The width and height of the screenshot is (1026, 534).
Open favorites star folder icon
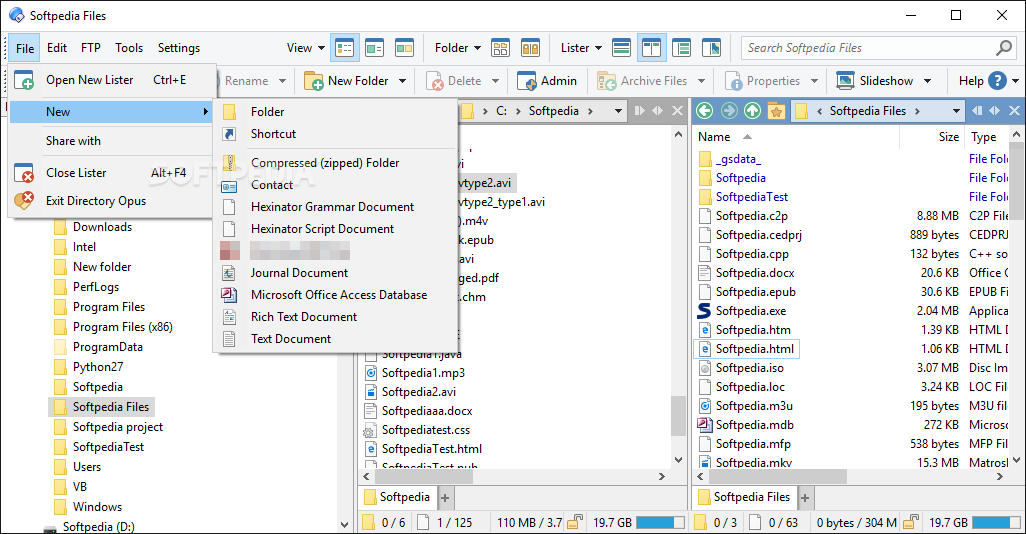coord(776,111)
